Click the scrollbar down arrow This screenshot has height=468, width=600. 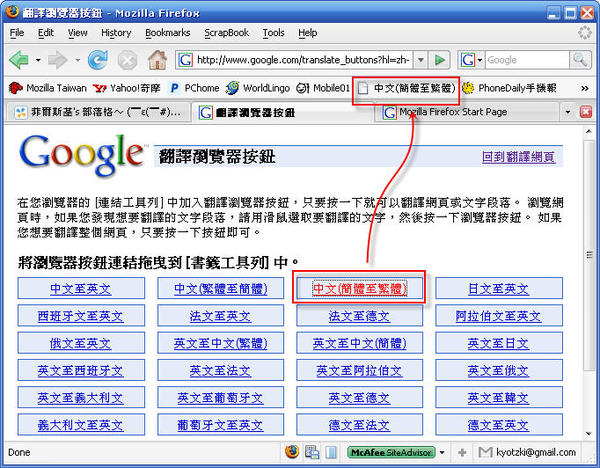(x=589, y=434)
